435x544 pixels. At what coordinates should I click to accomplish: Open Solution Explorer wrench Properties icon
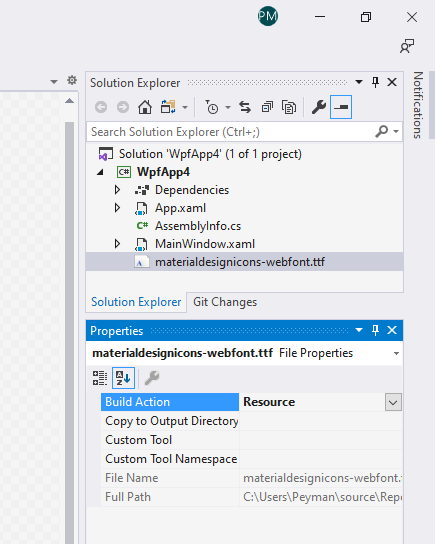pyautogui.click(x=318, y=107)
